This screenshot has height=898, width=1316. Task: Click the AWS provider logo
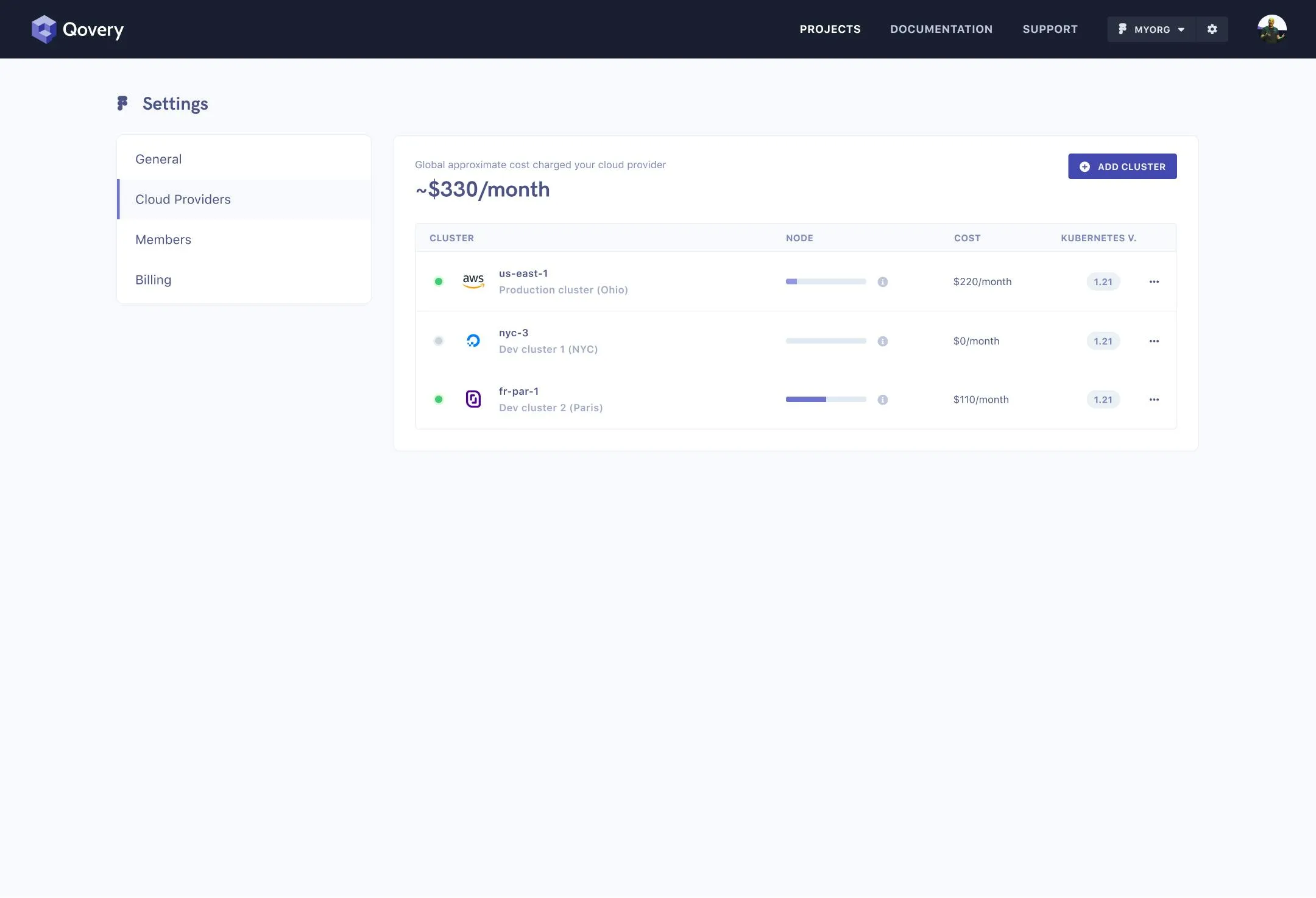(x=473, y=281)
